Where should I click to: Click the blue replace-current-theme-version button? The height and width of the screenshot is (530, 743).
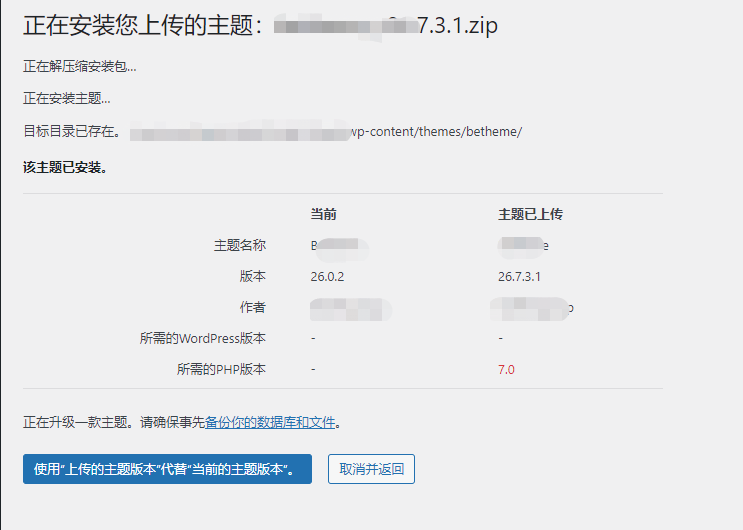pos(167,469)
